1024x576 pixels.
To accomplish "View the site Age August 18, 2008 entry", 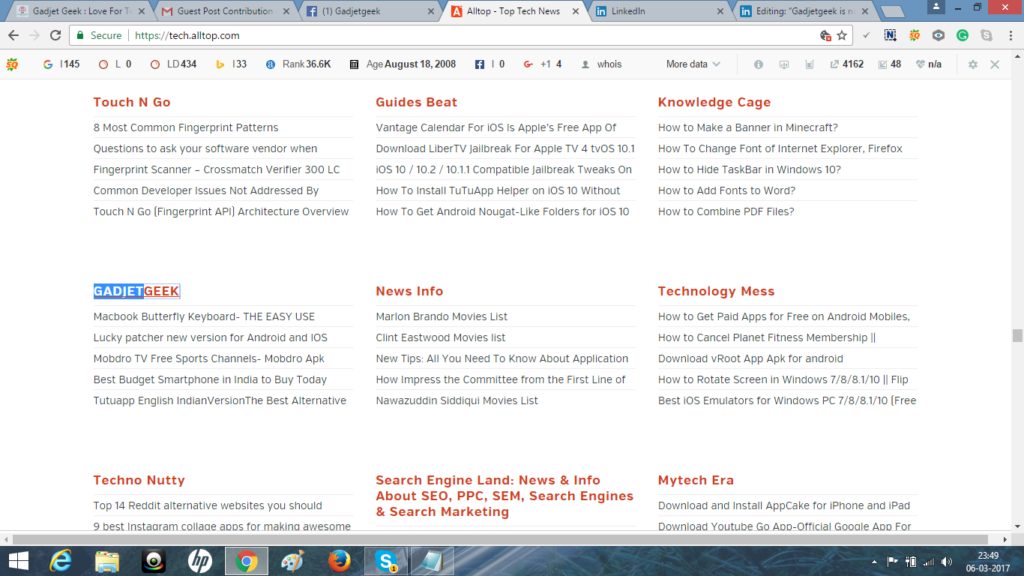I will pyautogui.click(x=402, y=64).
